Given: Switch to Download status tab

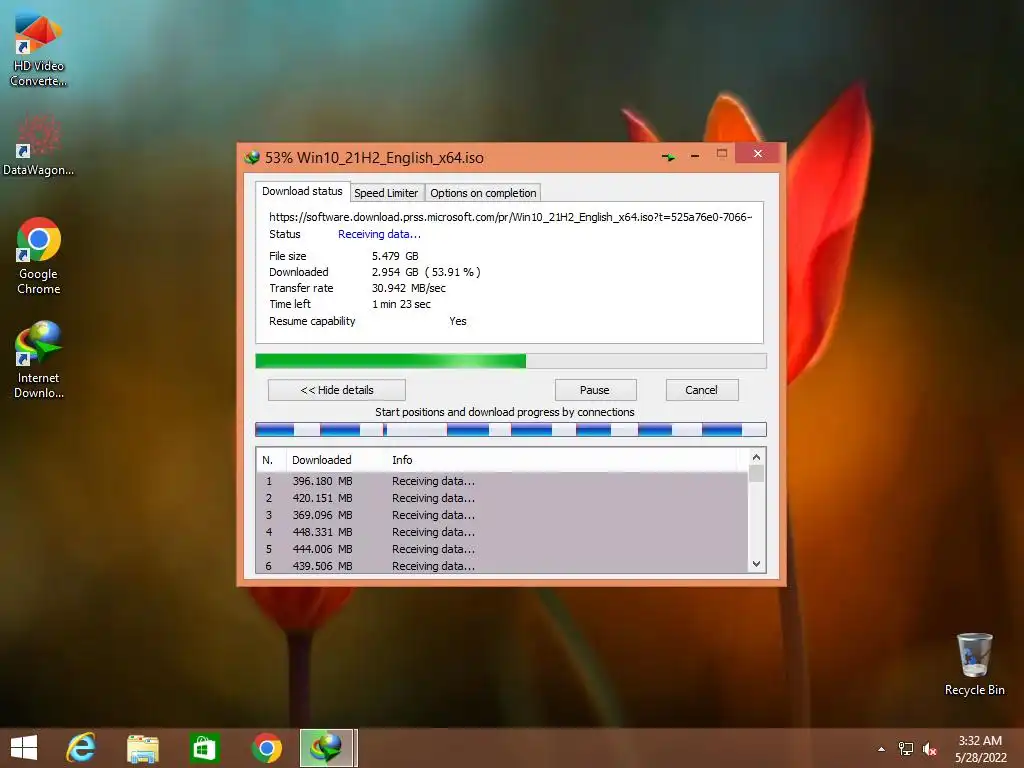Looking at the screenshot, I should coord(302,191).
